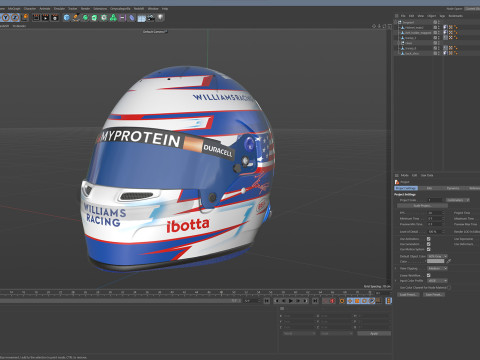Switch to the Info tab
Viewport: 480px width, 360px height.
(429, 188)
